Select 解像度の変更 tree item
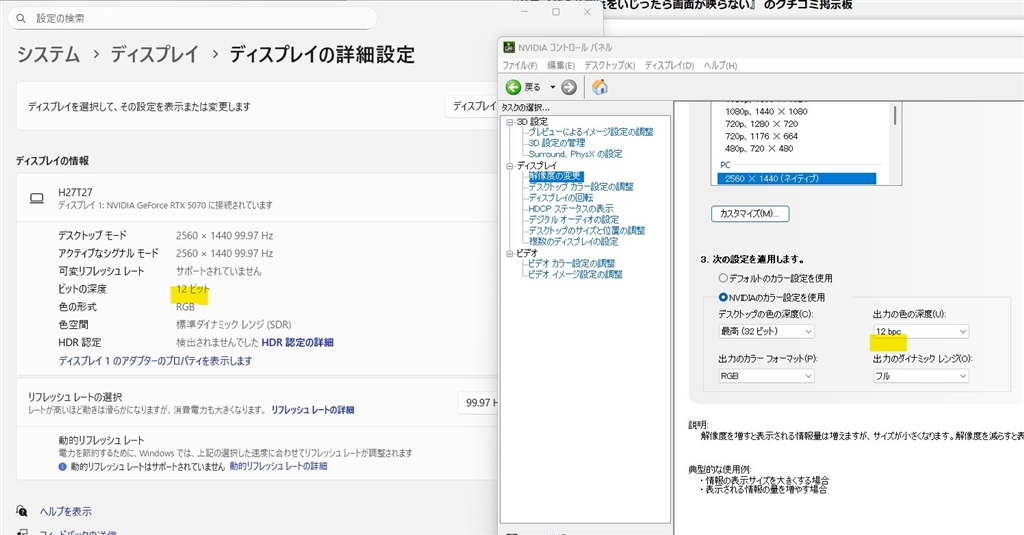Screen dimensions: 1024x535 [555, 176]
